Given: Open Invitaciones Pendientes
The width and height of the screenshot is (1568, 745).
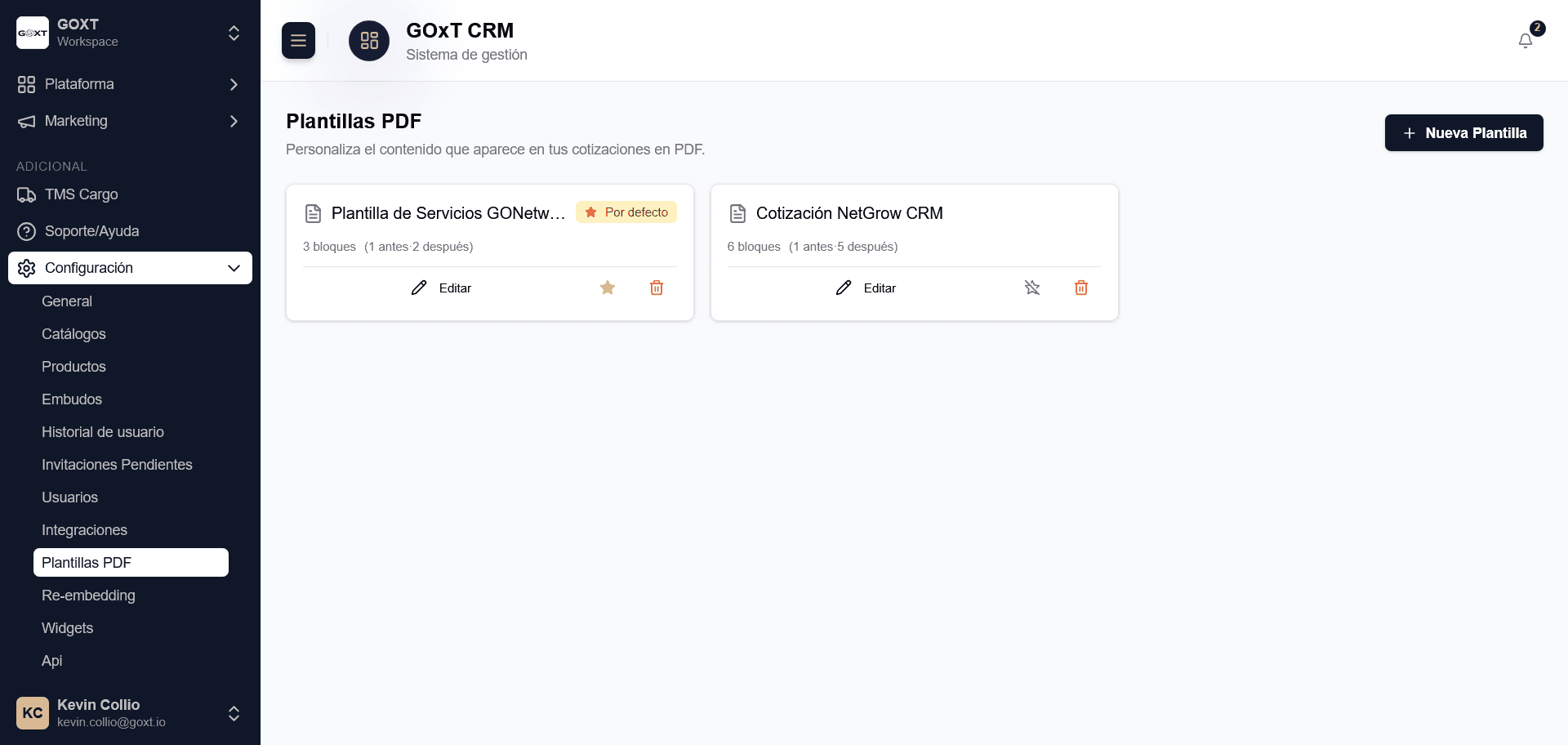Looking at the screenshot, I should point(131,465).
